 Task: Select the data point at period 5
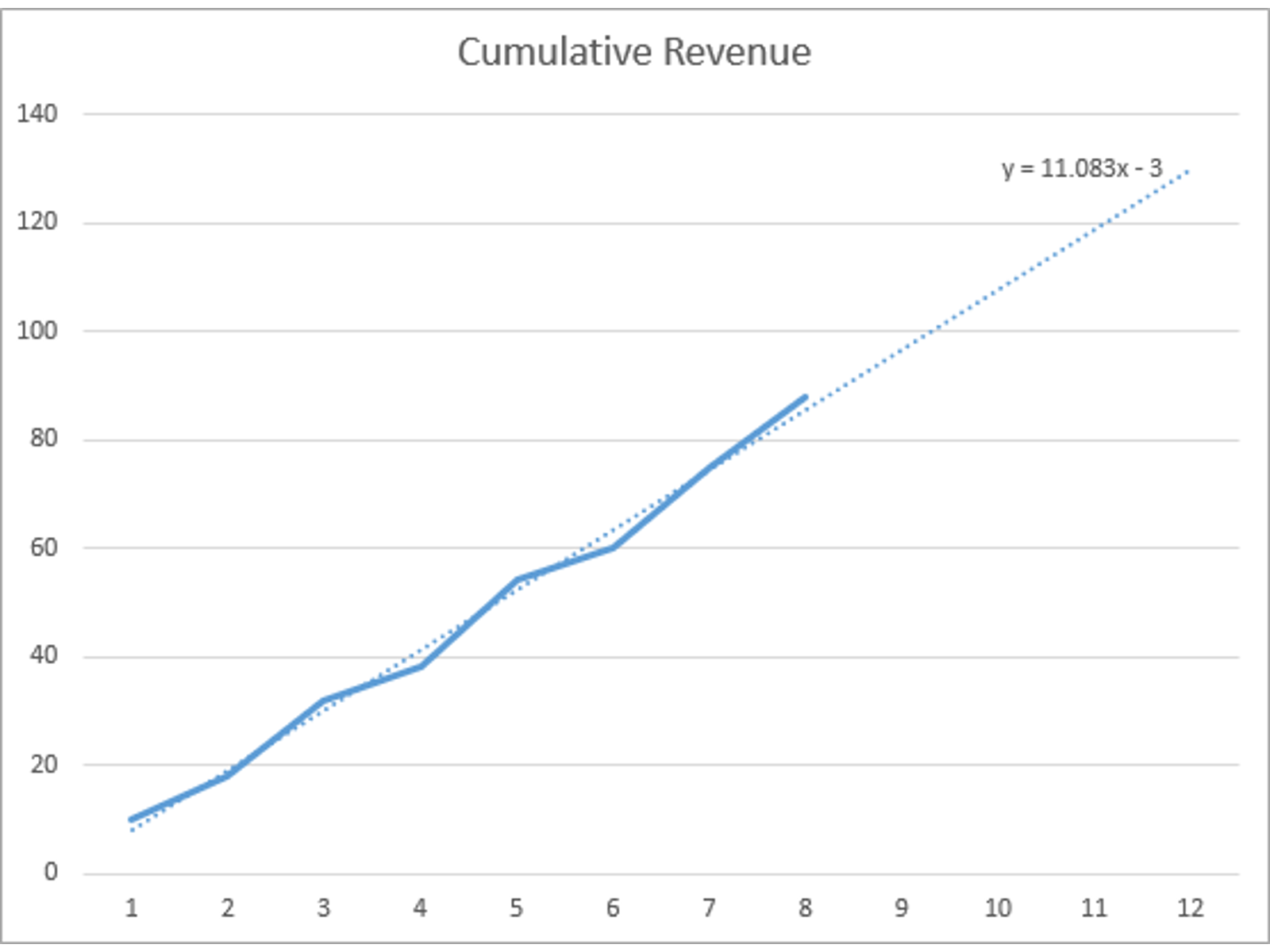(516, 580)
